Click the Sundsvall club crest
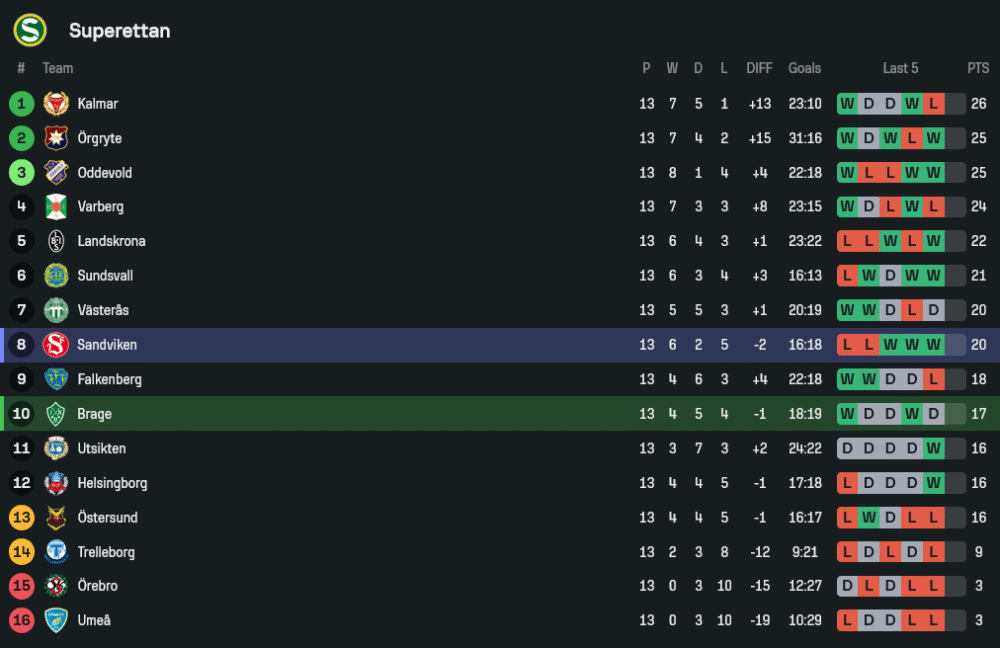 pyautogui.click(x=56, y=276)
